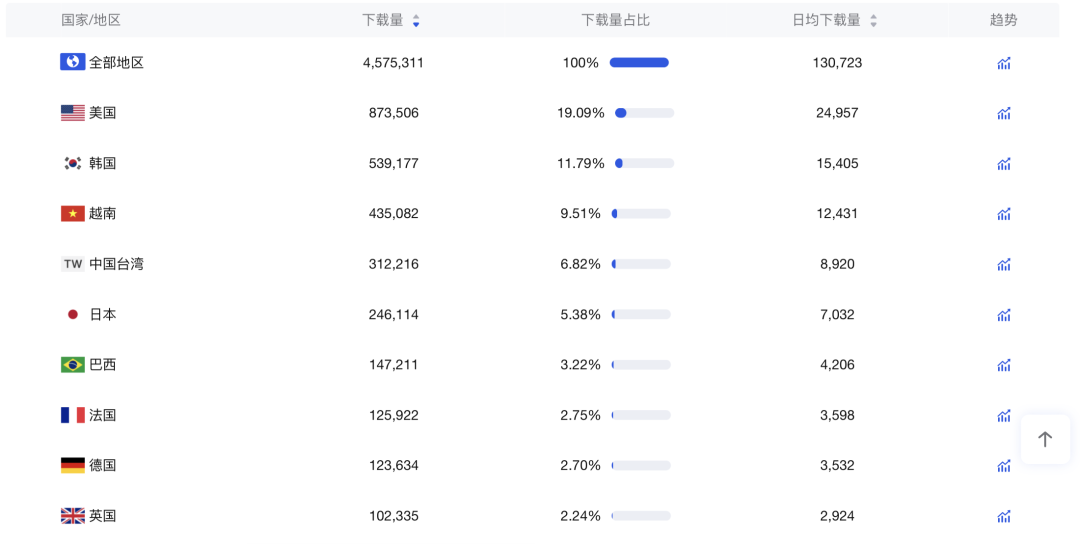Image resolution: width=1080 pixels, height=544 pixels.
Task: Click the 趋势 column header
Action: click(1003, 20)
